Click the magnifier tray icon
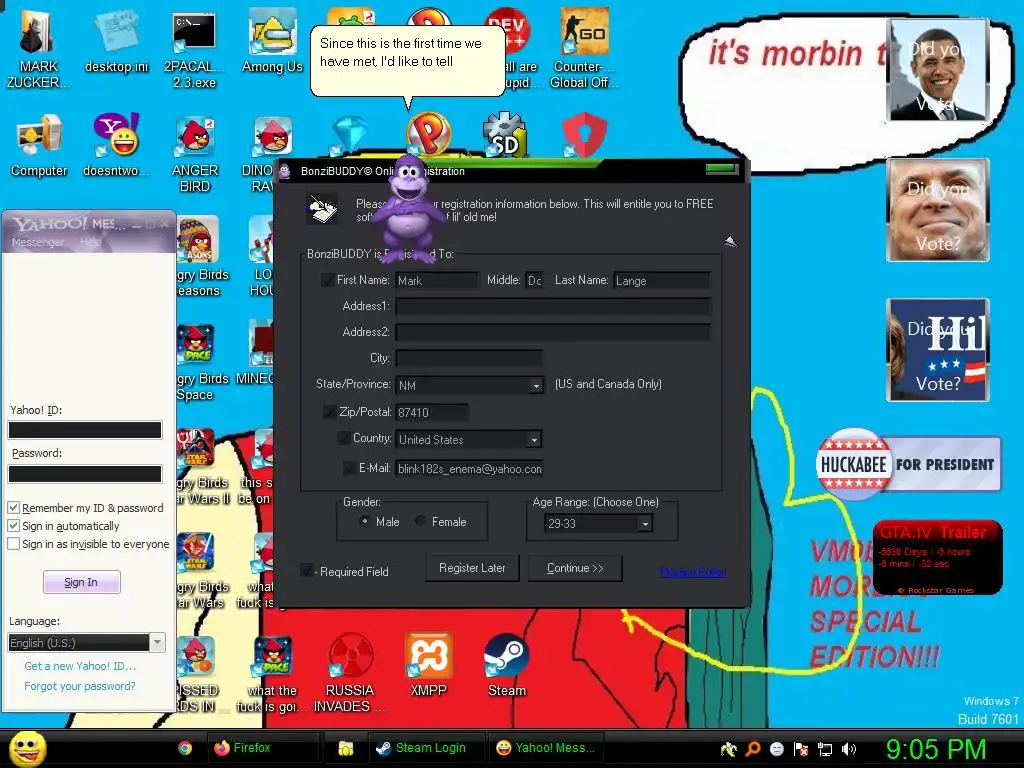This screenshot has height=768, width=1024. click(x=753, y=749)
